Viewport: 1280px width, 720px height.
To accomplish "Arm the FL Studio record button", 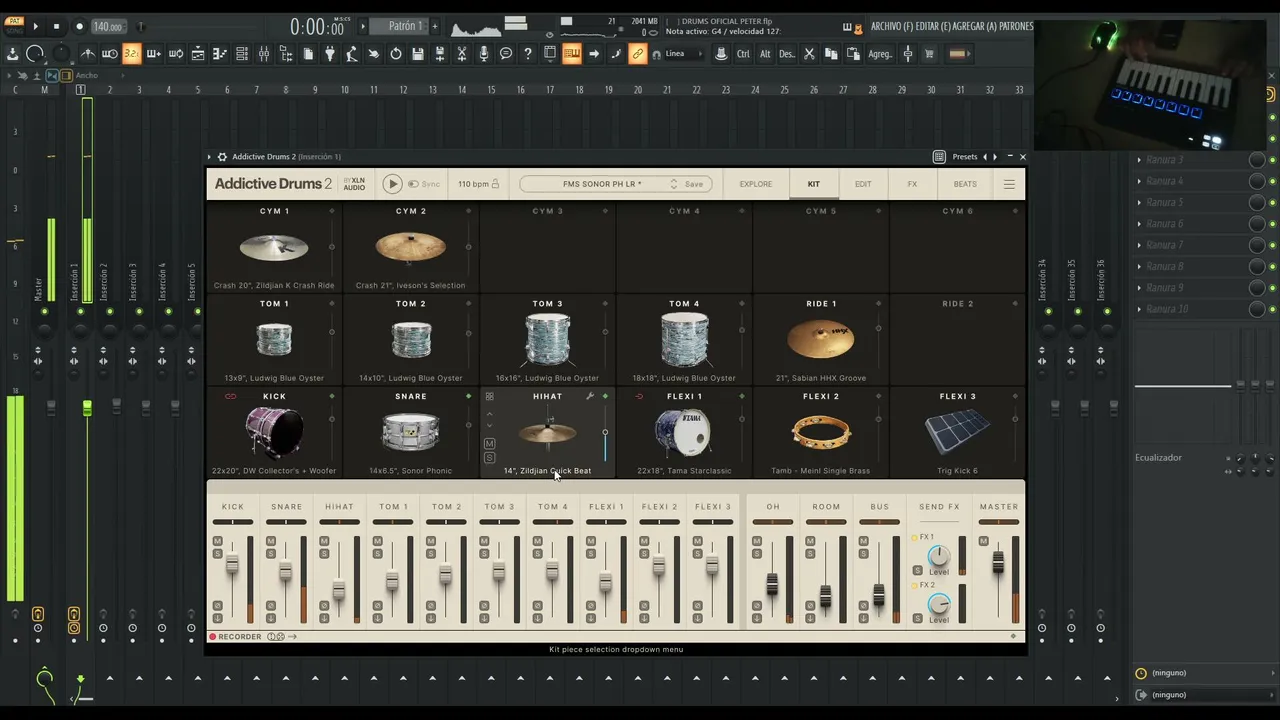I will 79,27.
